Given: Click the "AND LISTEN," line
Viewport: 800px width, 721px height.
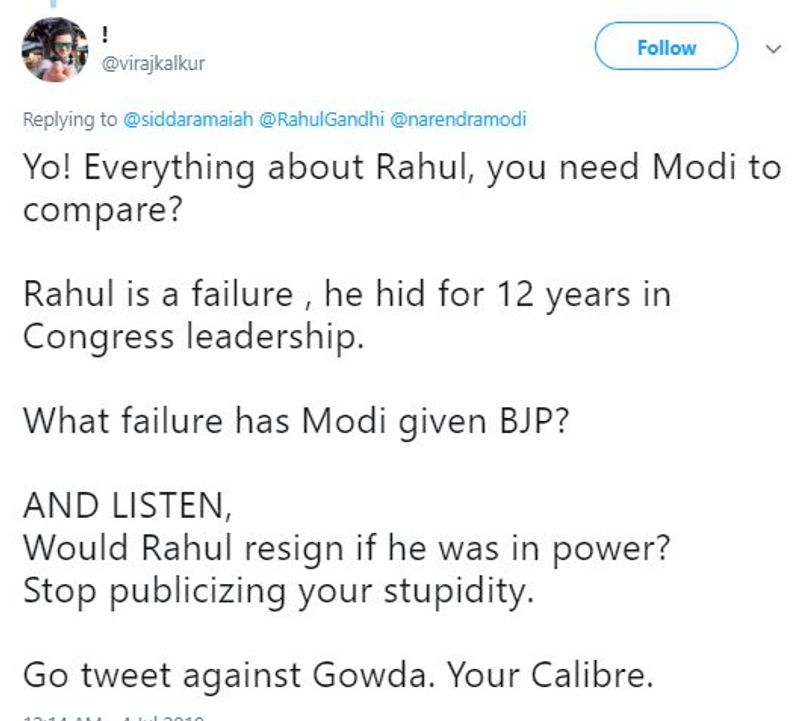Looking at the screenshot, I should click(x=128, y=506).
